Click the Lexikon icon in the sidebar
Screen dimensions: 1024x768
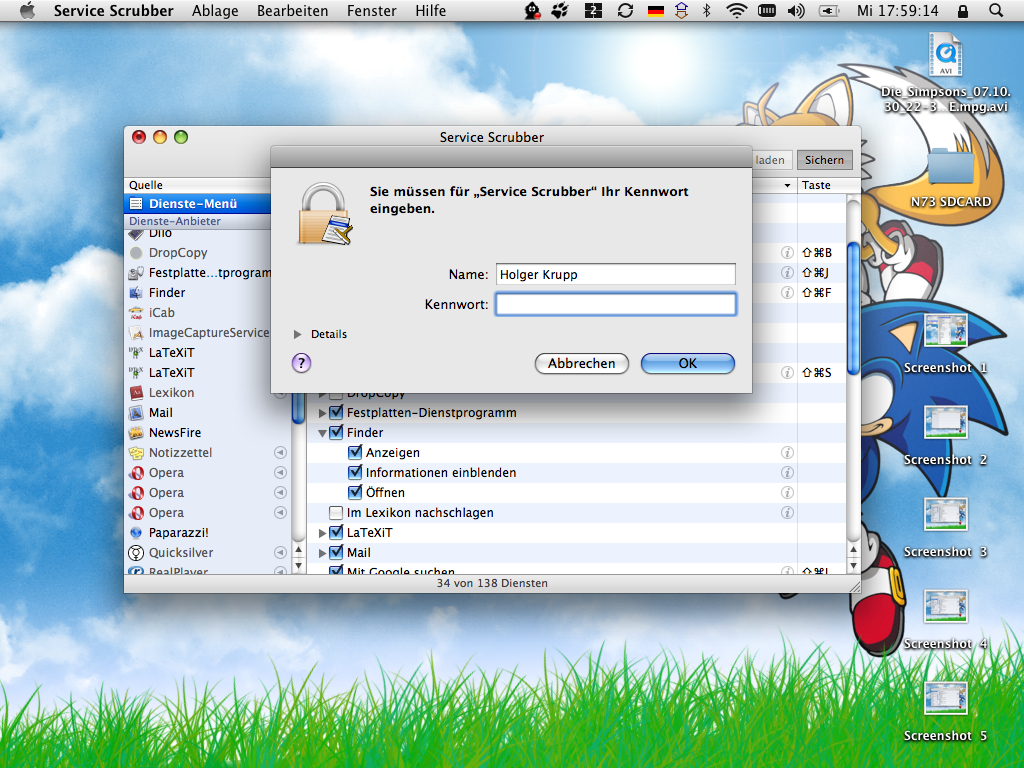click(136, 393)
